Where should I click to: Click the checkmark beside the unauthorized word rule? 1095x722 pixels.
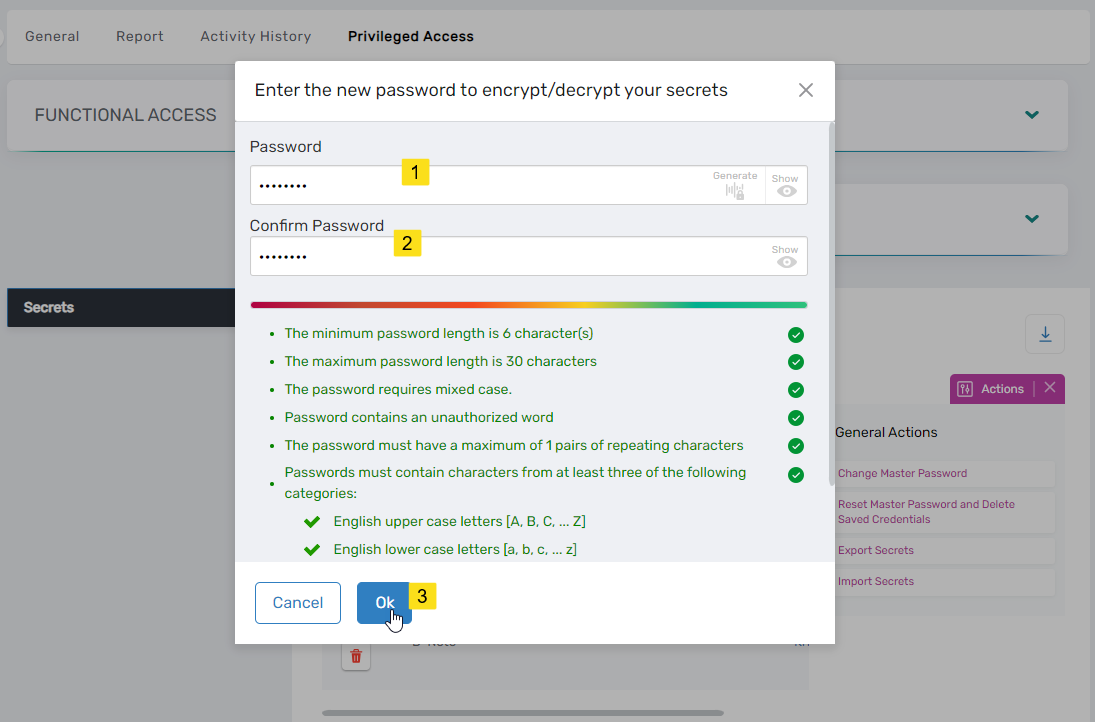[x=796, y=418]
